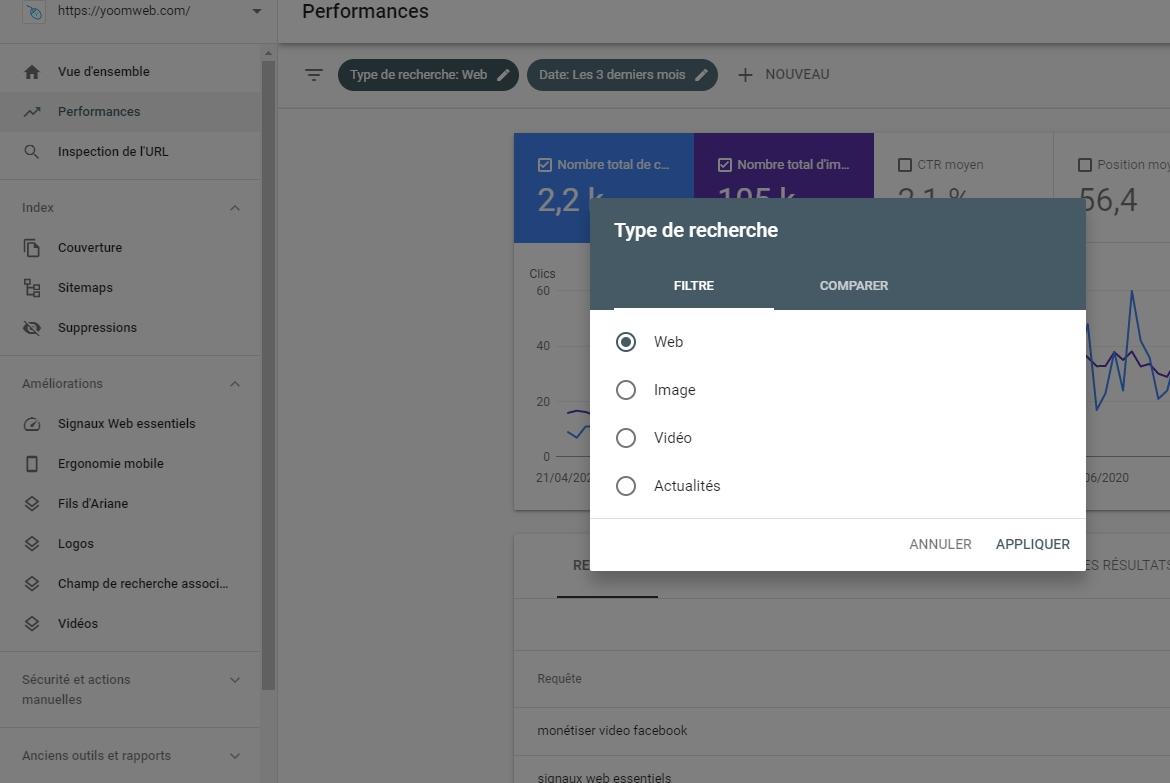Open the yoomweb.com property dropdown

pos(256,12)
